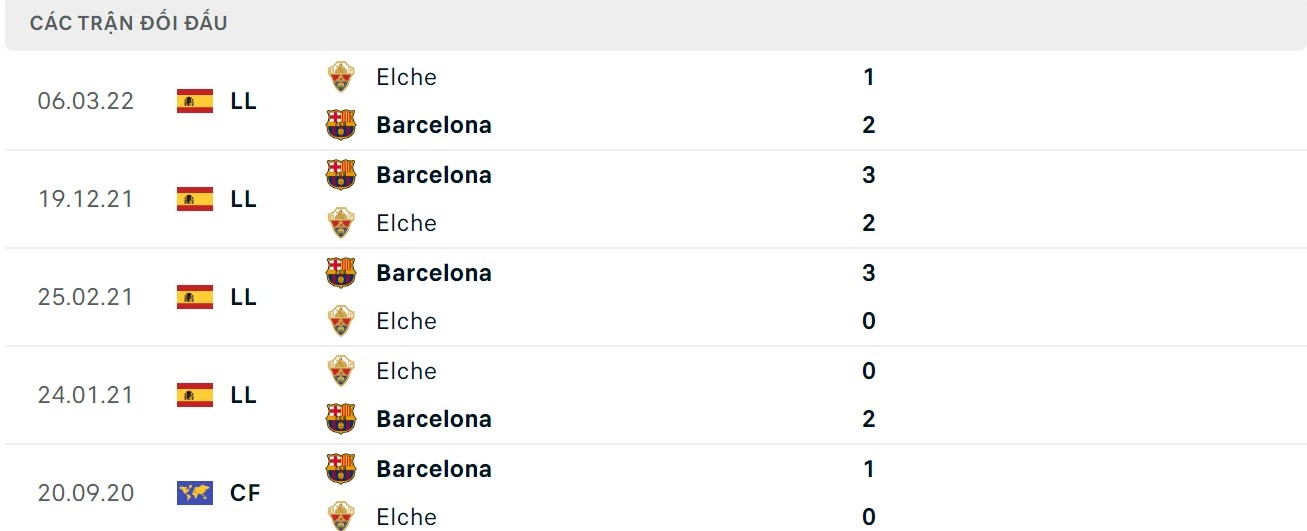Click Barcelona's score 3 in 25.02.21 match

[868, 273]
